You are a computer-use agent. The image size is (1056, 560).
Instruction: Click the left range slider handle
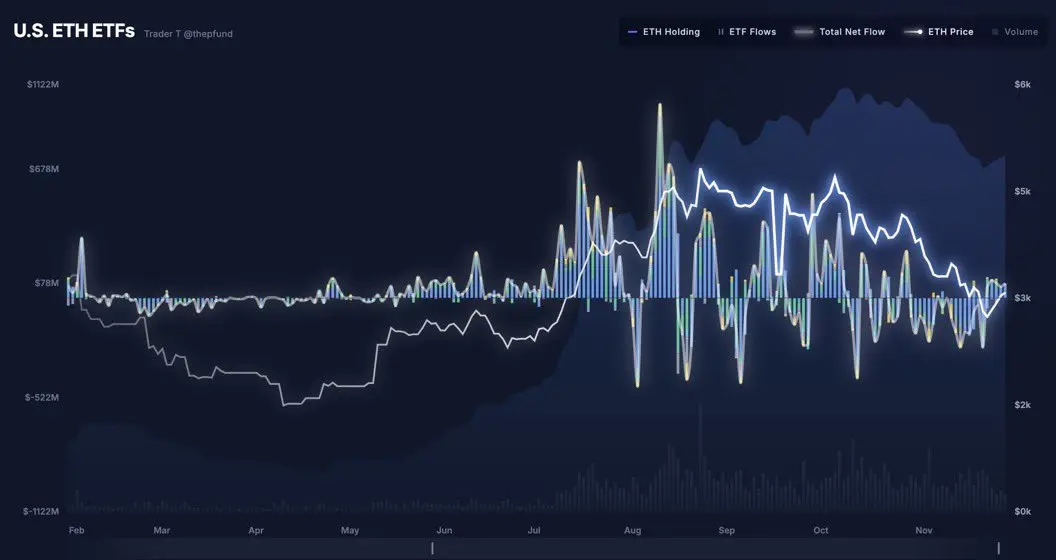click(432, 548)
